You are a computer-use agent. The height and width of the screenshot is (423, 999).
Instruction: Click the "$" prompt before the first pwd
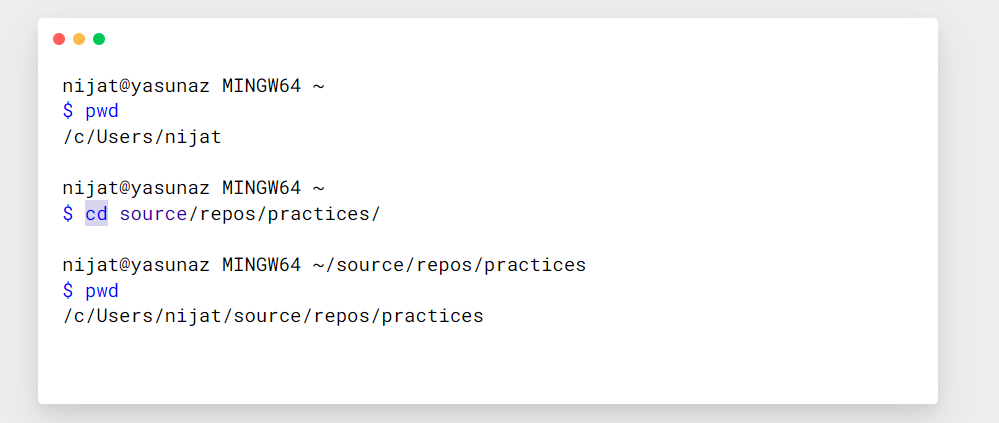(68, 111)
